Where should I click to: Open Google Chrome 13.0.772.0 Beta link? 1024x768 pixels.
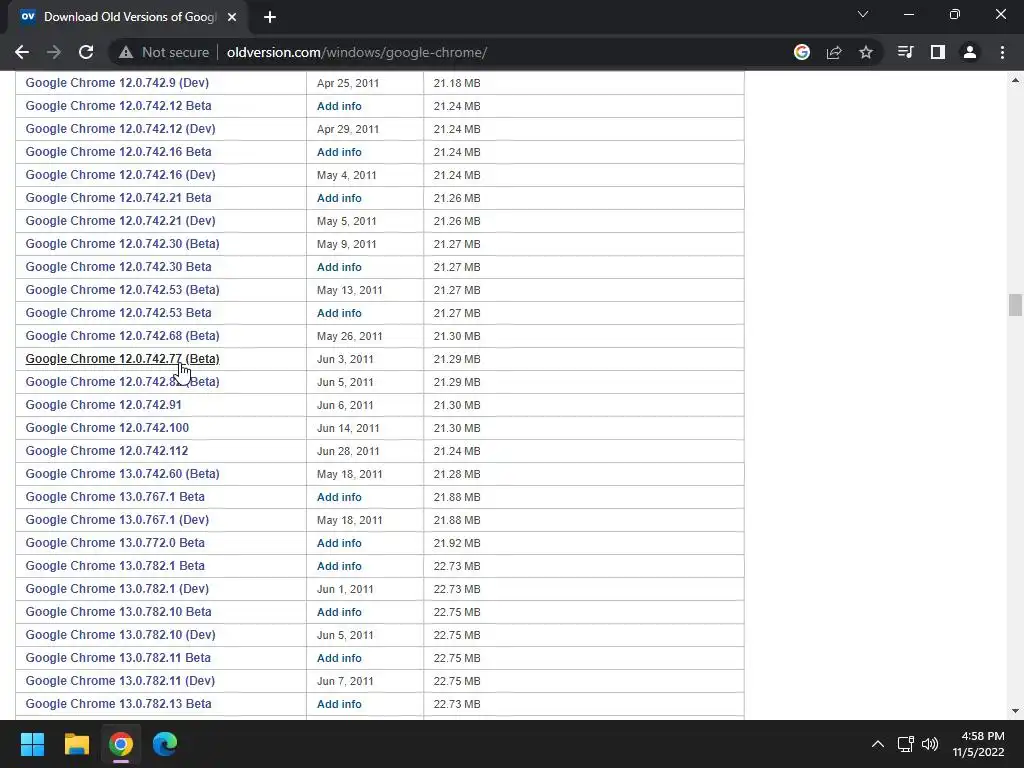pos(115,543)
